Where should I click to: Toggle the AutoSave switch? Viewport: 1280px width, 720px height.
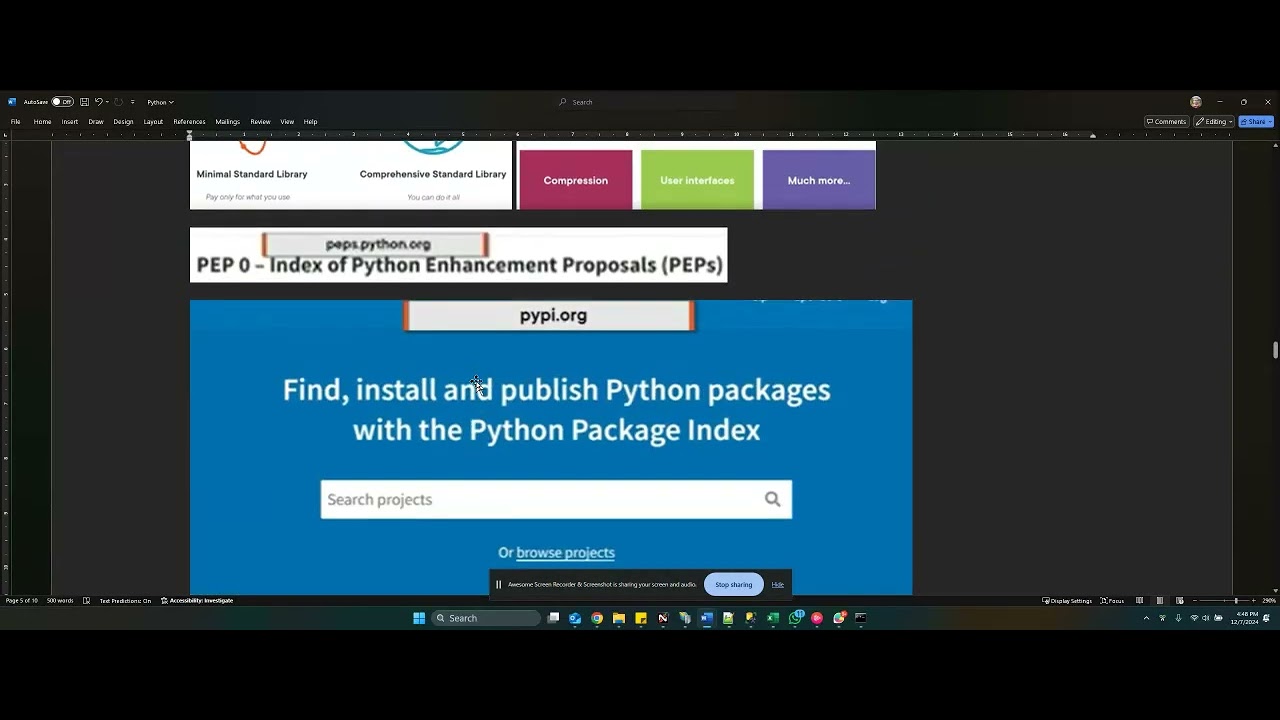pyautogui.click(x=62, y=102)
